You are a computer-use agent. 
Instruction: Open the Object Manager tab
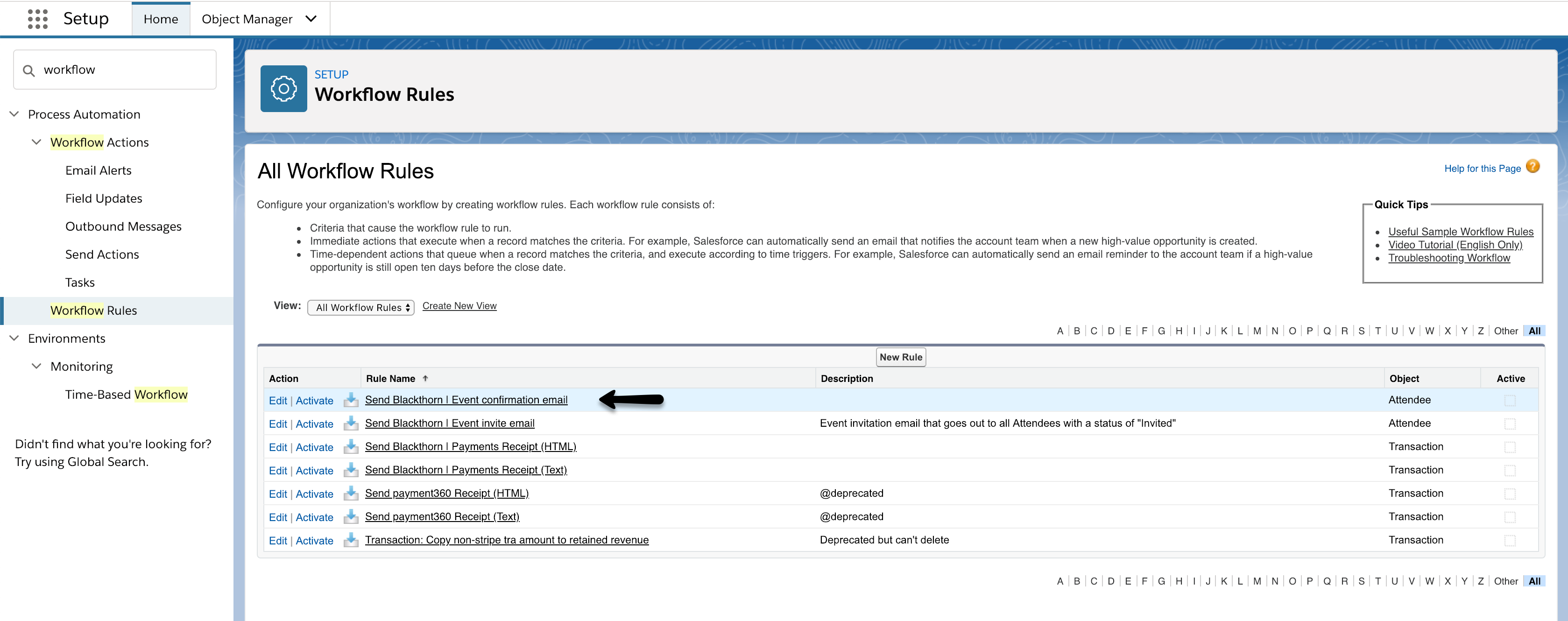pos(247,19)
